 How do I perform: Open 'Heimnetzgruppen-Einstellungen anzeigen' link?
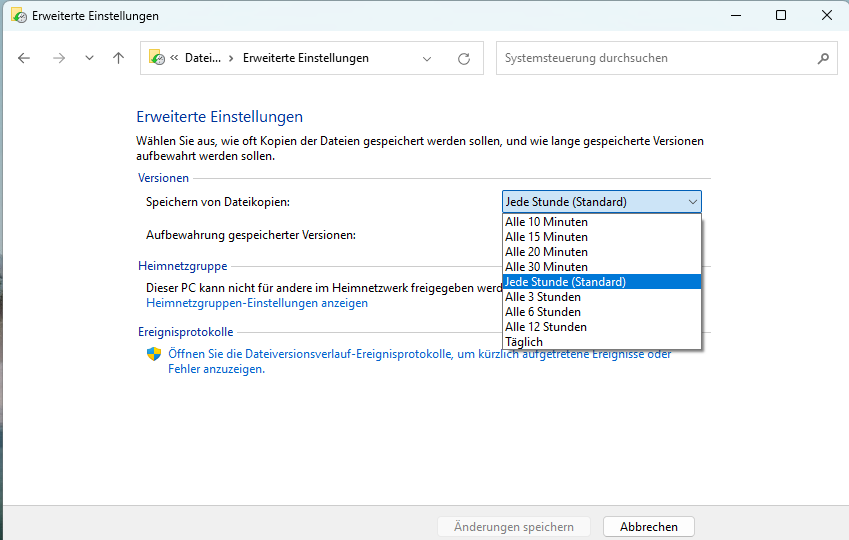point(257,303)
